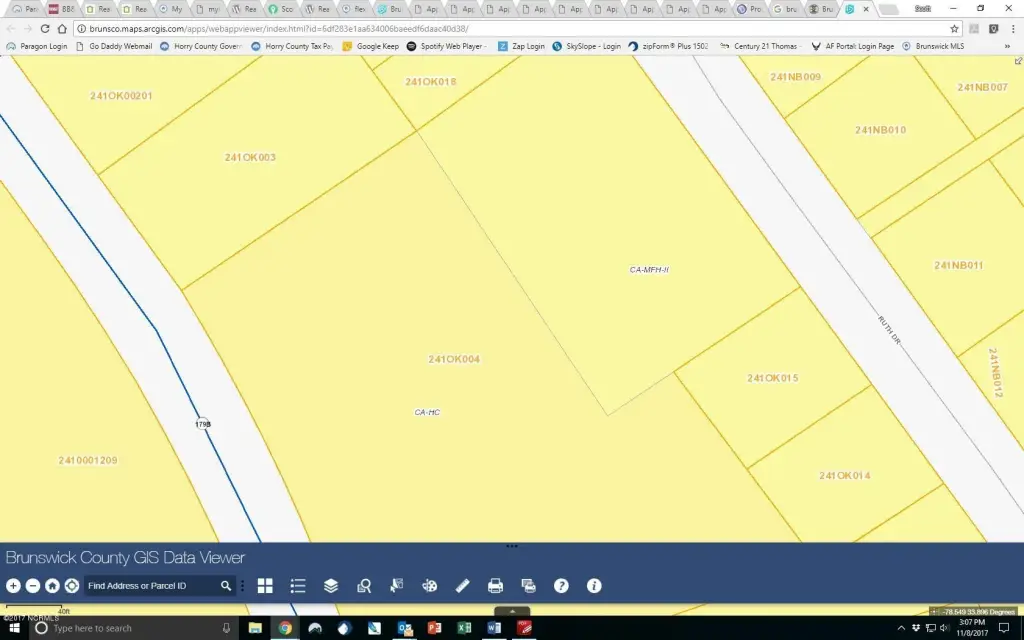Click the search magnifier button

point(226,586)
